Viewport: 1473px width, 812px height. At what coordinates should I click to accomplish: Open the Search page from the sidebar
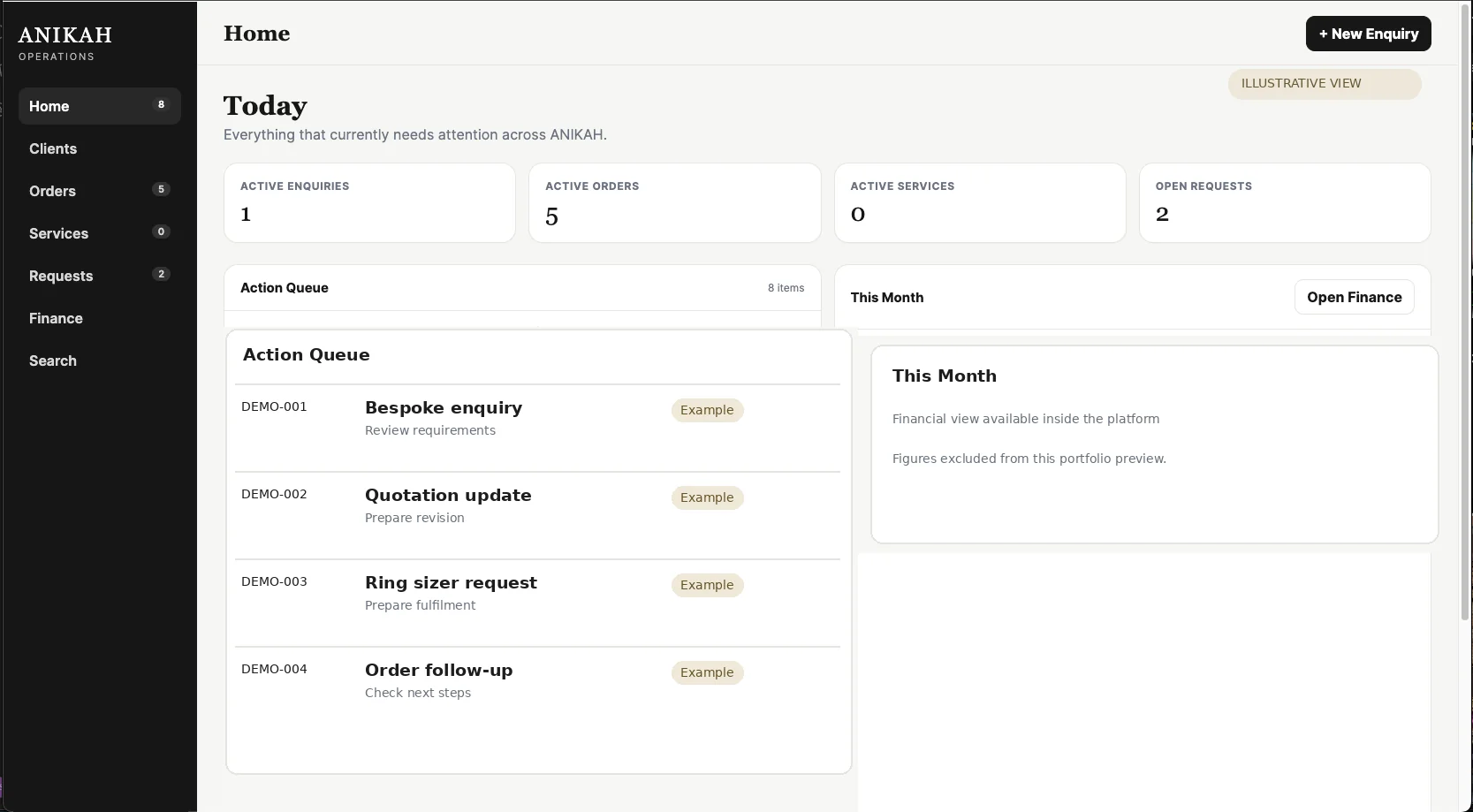click(x=99, y=360)
